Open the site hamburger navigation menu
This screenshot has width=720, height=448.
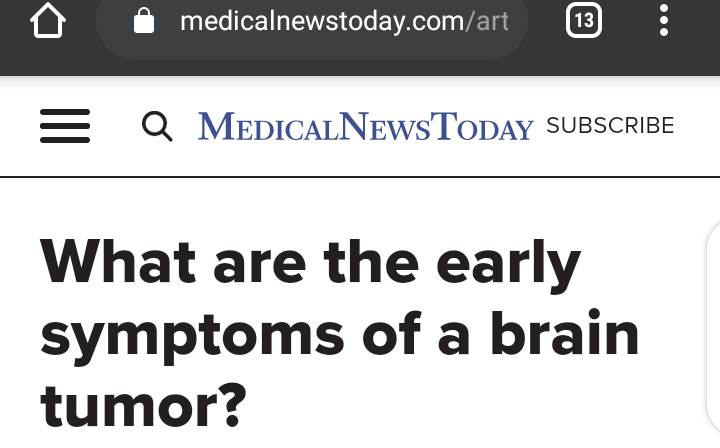click(x=65, y=126)
